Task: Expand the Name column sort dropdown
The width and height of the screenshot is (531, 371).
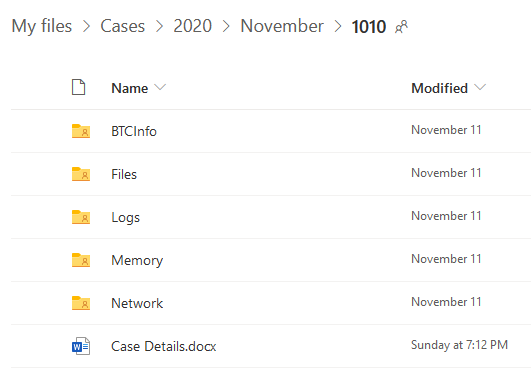Action: coord(160,88)
